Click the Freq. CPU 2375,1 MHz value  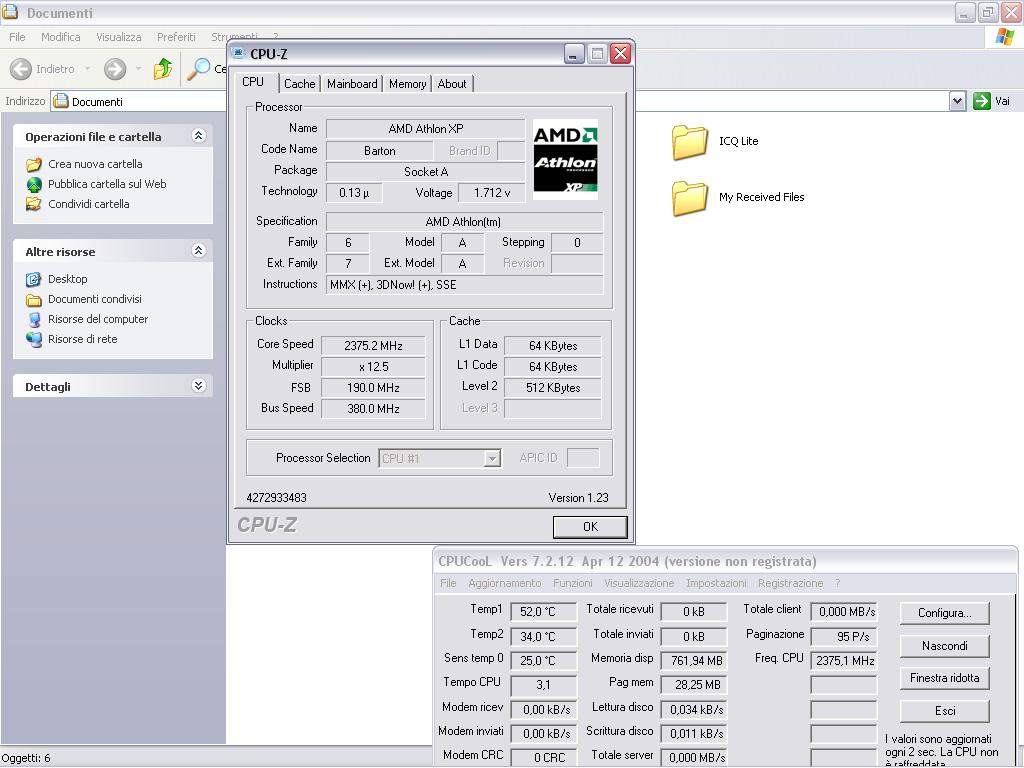pos(844,660)
